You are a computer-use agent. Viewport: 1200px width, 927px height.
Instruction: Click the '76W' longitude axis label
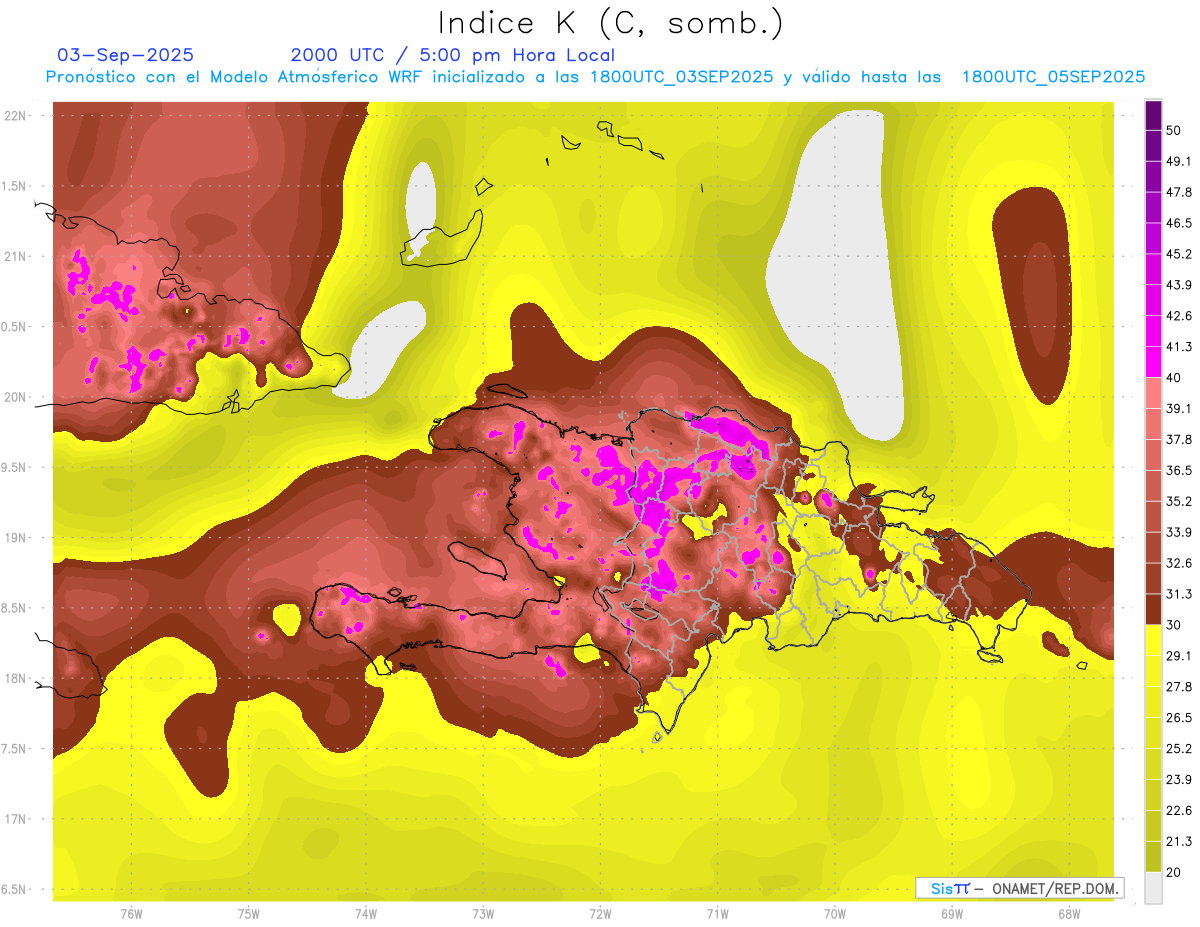[x=131, y=914]
